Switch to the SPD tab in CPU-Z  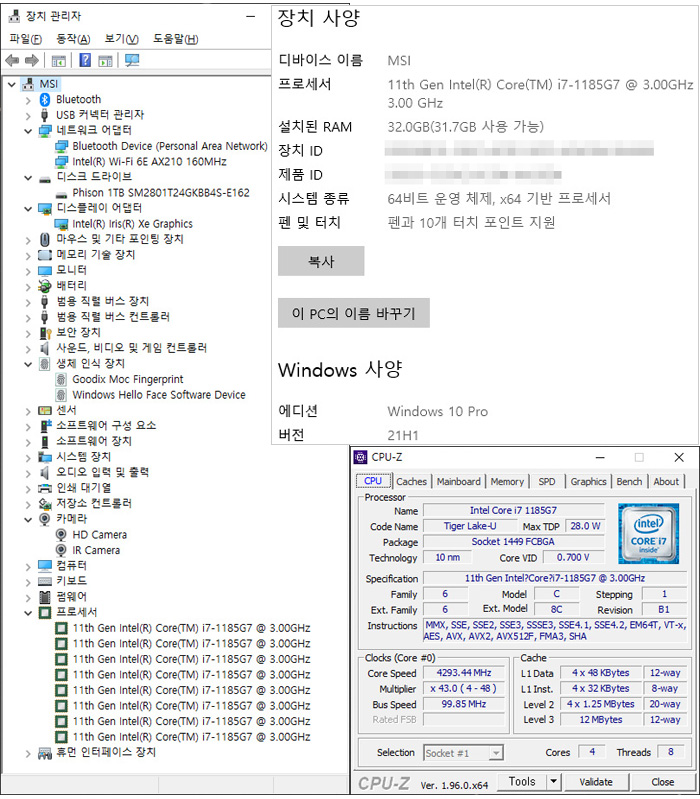pyautogui.click(x=547, y=482)
